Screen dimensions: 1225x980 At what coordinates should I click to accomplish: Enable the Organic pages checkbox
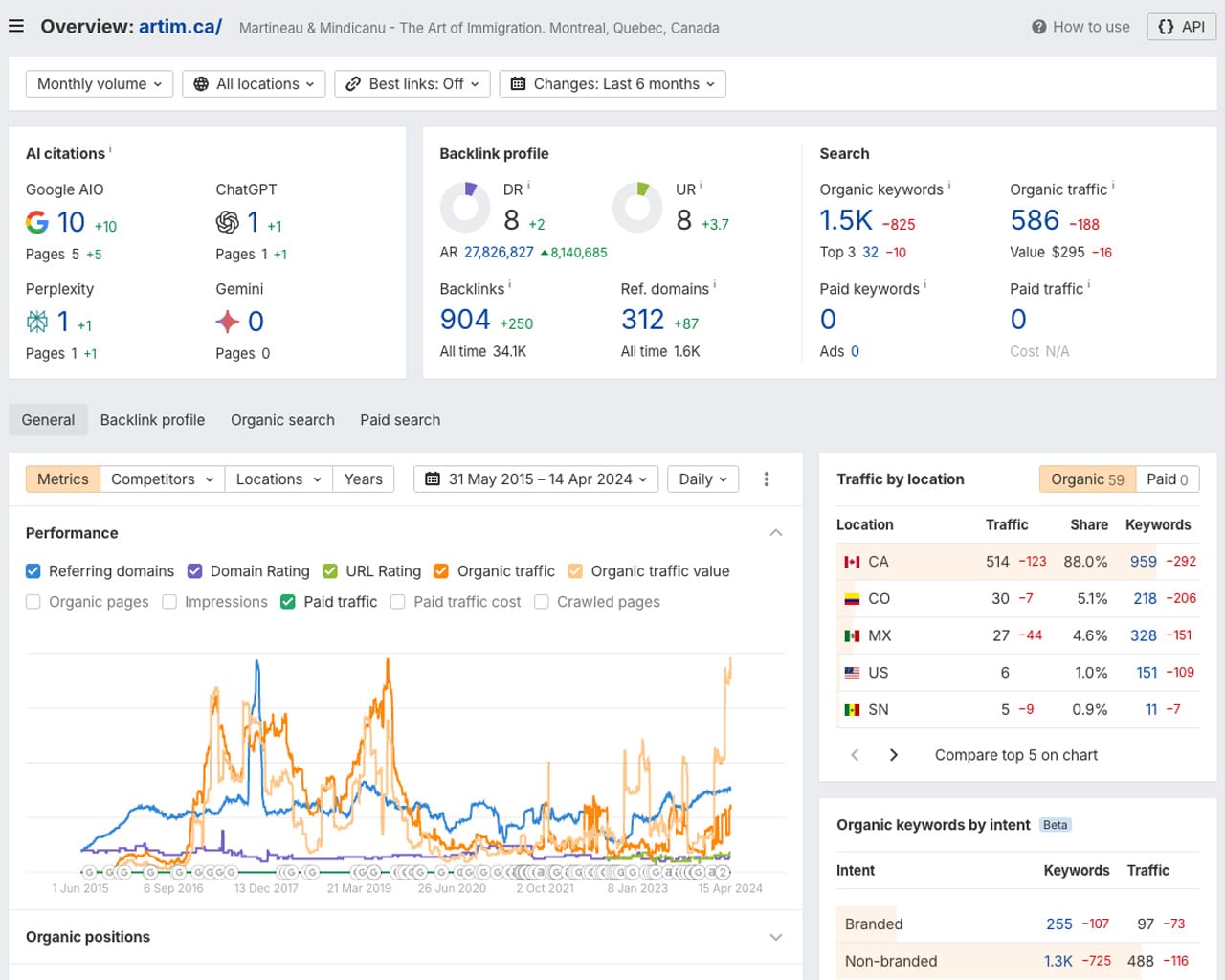point(33,602)
